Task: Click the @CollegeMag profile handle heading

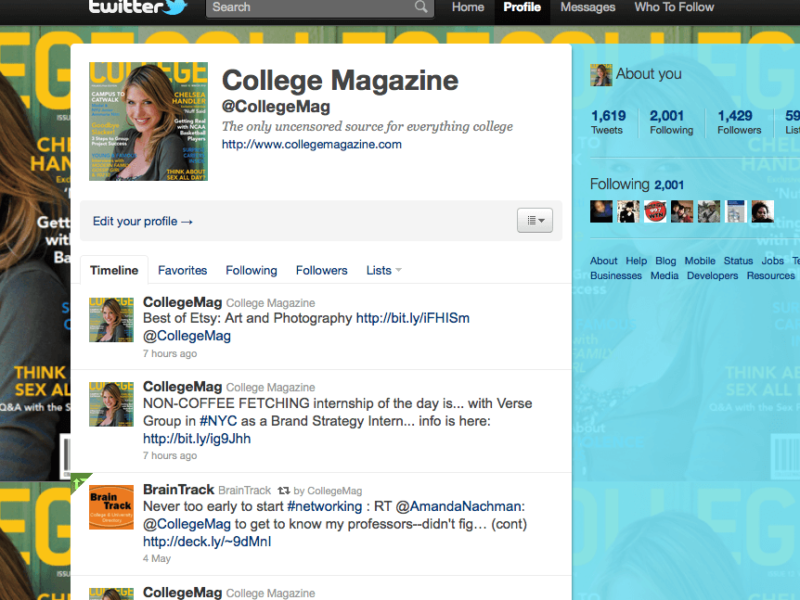Action: [276, 107]
